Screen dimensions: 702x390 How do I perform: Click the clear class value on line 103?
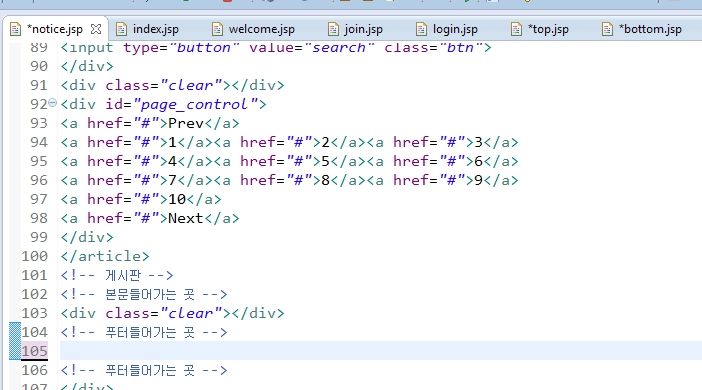pos(191,313)
